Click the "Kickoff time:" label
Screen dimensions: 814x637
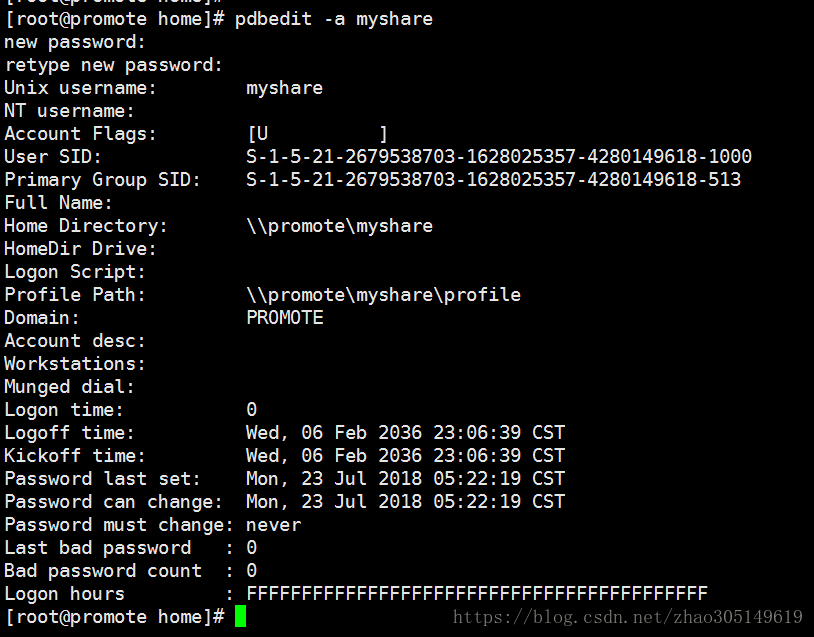point(75,456)
